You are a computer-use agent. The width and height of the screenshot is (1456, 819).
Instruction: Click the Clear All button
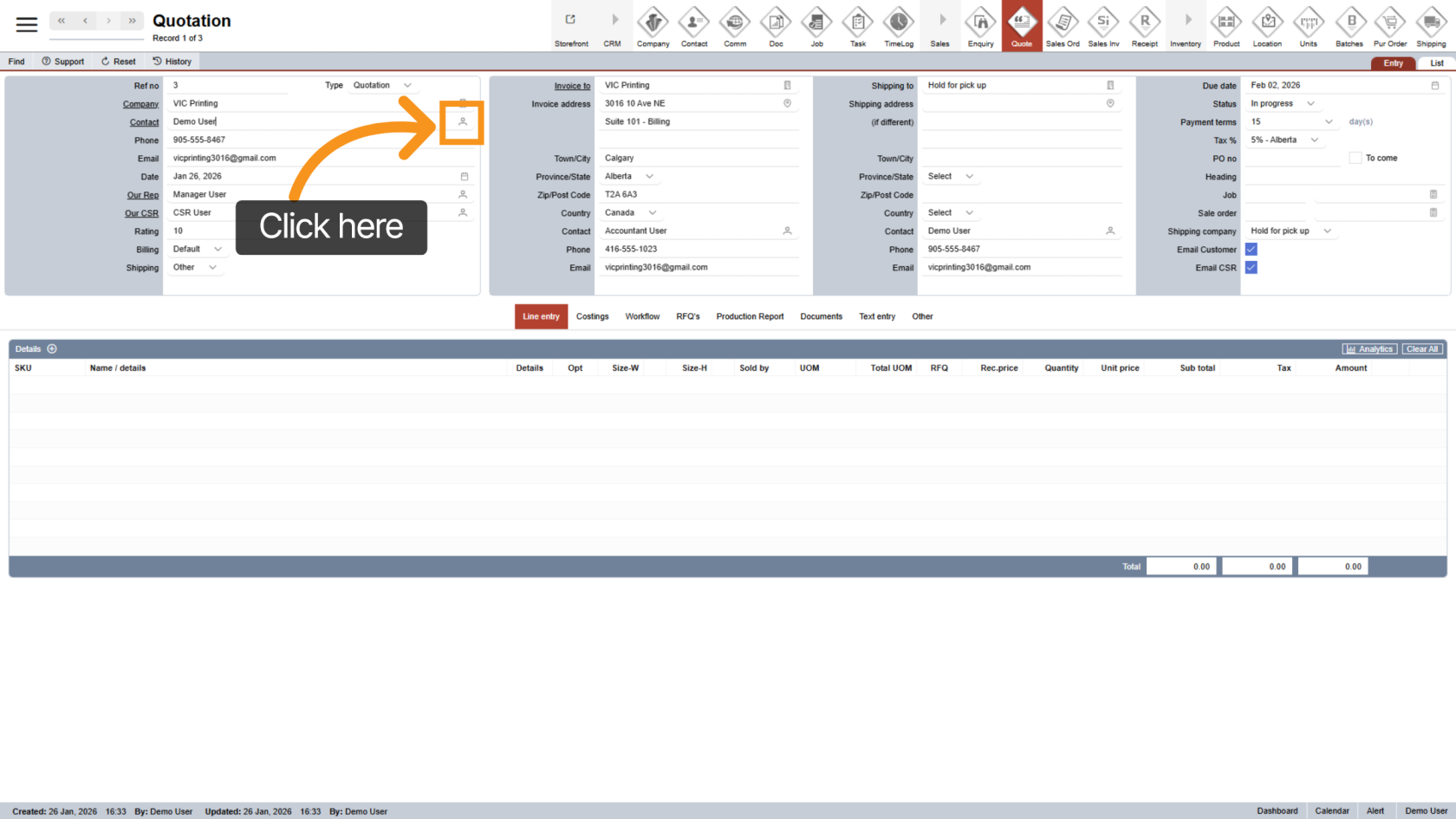[x=1421, y=349]
